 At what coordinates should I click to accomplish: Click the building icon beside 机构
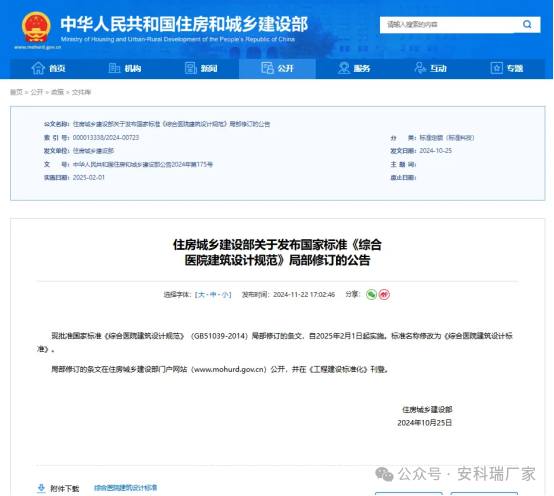coord(114,68)
